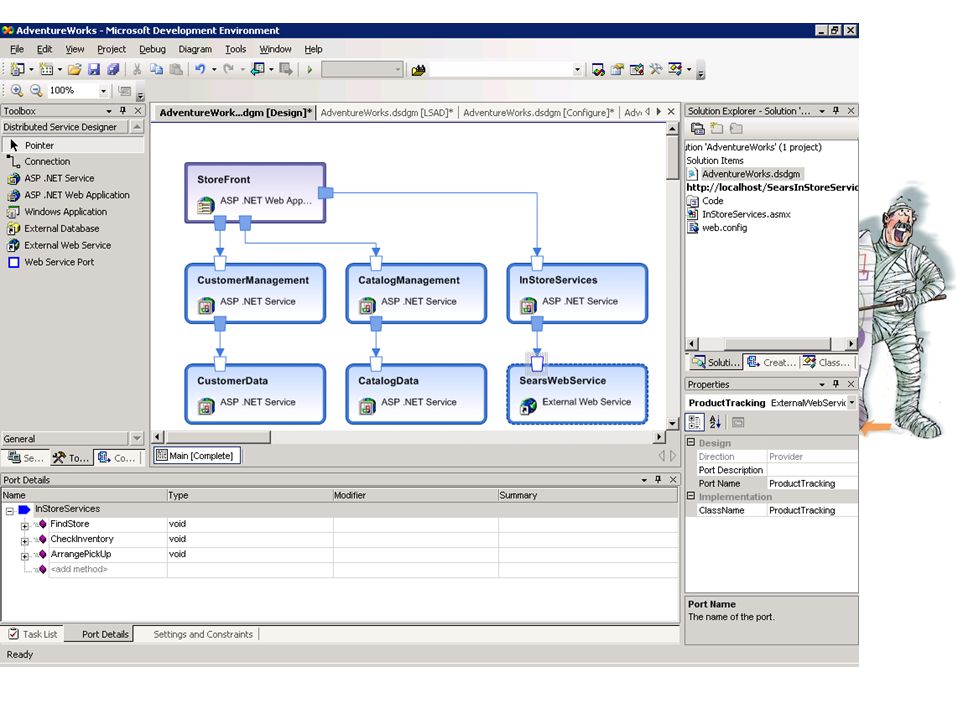
Task: Click the diagram's vertical scrollbar up arrow
Action: (672, 129)
